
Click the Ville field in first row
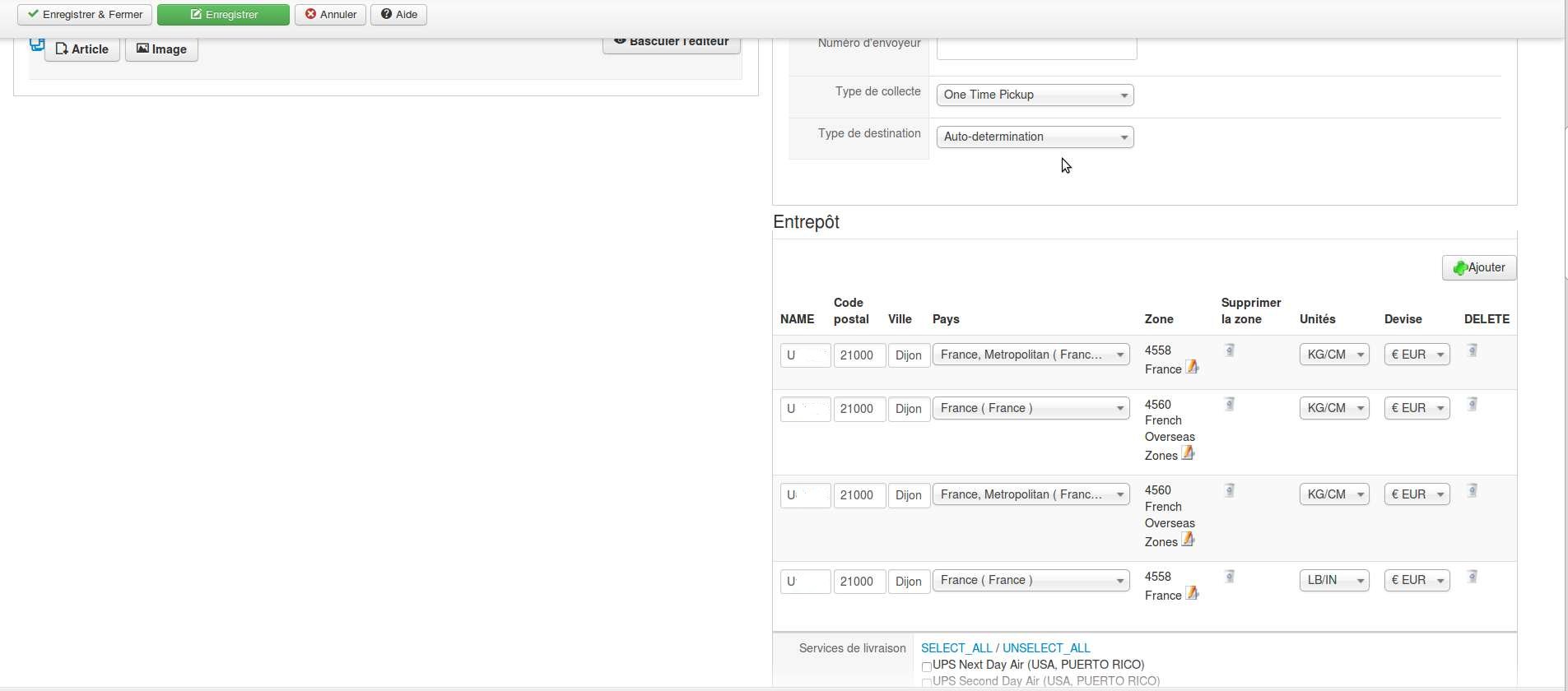(x=909, y=355)
